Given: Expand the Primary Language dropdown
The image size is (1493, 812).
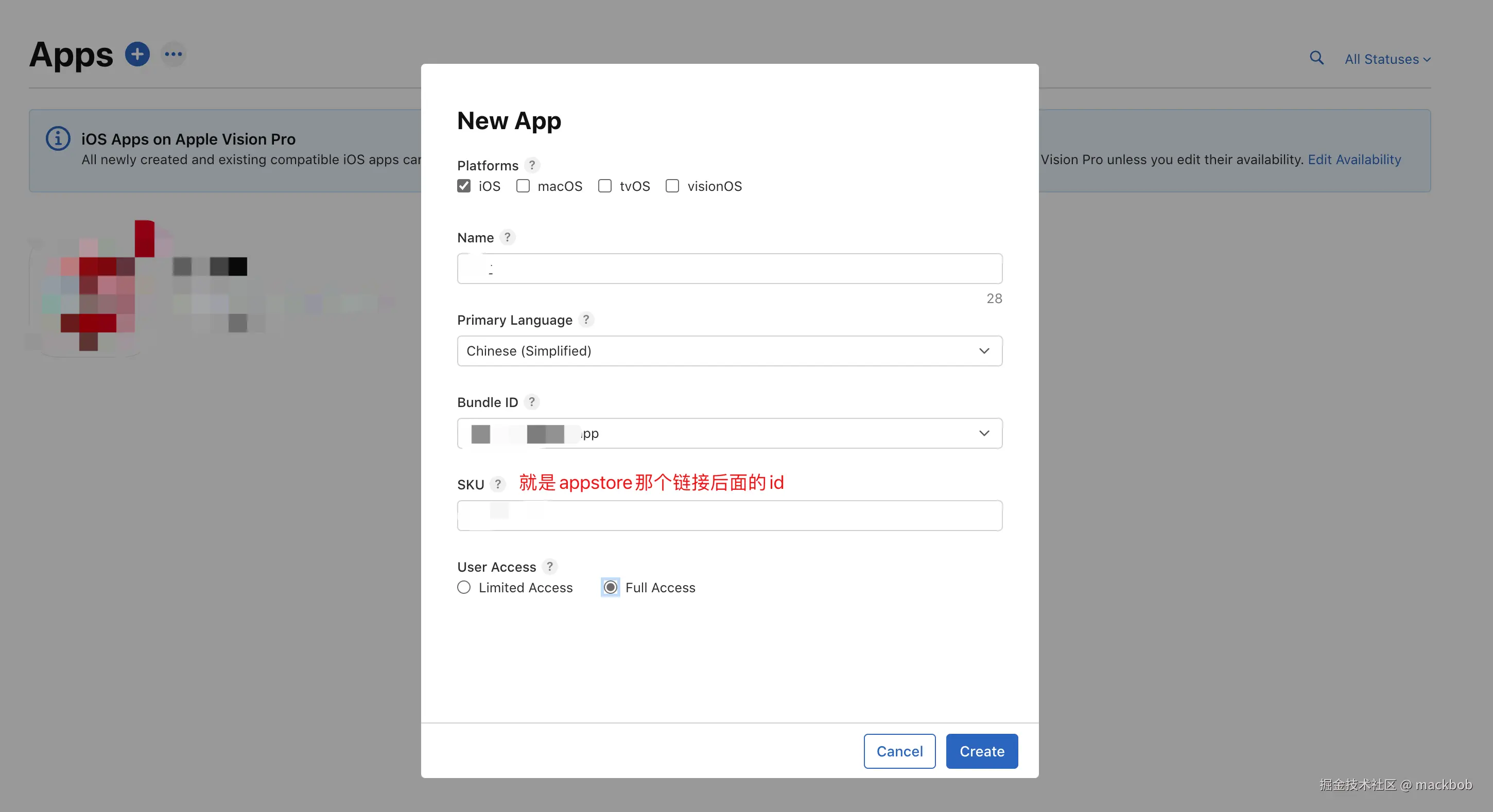Looking at the screenshot, I should pyautogui.click(x=730, y=351).
